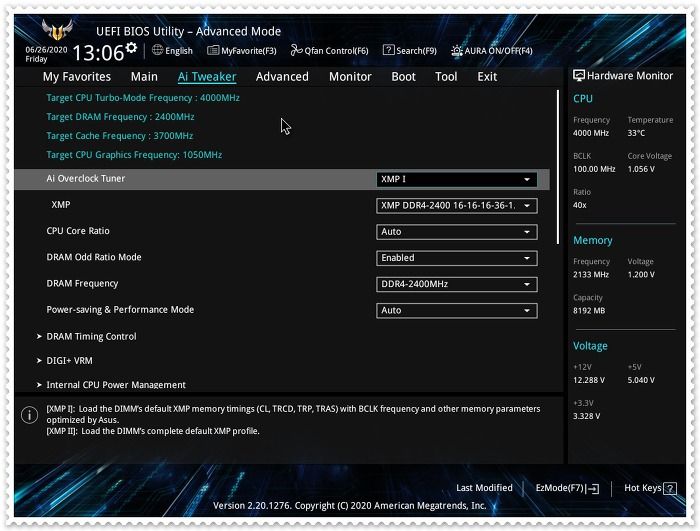Click Target CPU Graphics Frequency: 1050MHz
Viewport: 700px width, 531px height.
click(x=134, y=155)
